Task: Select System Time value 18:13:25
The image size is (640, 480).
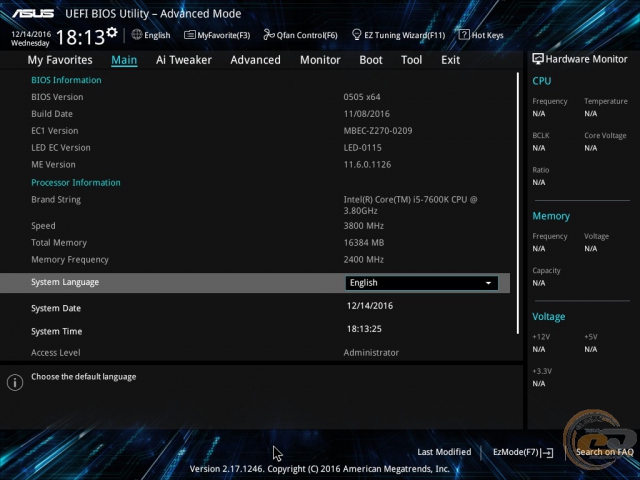Action: point(364,329)
